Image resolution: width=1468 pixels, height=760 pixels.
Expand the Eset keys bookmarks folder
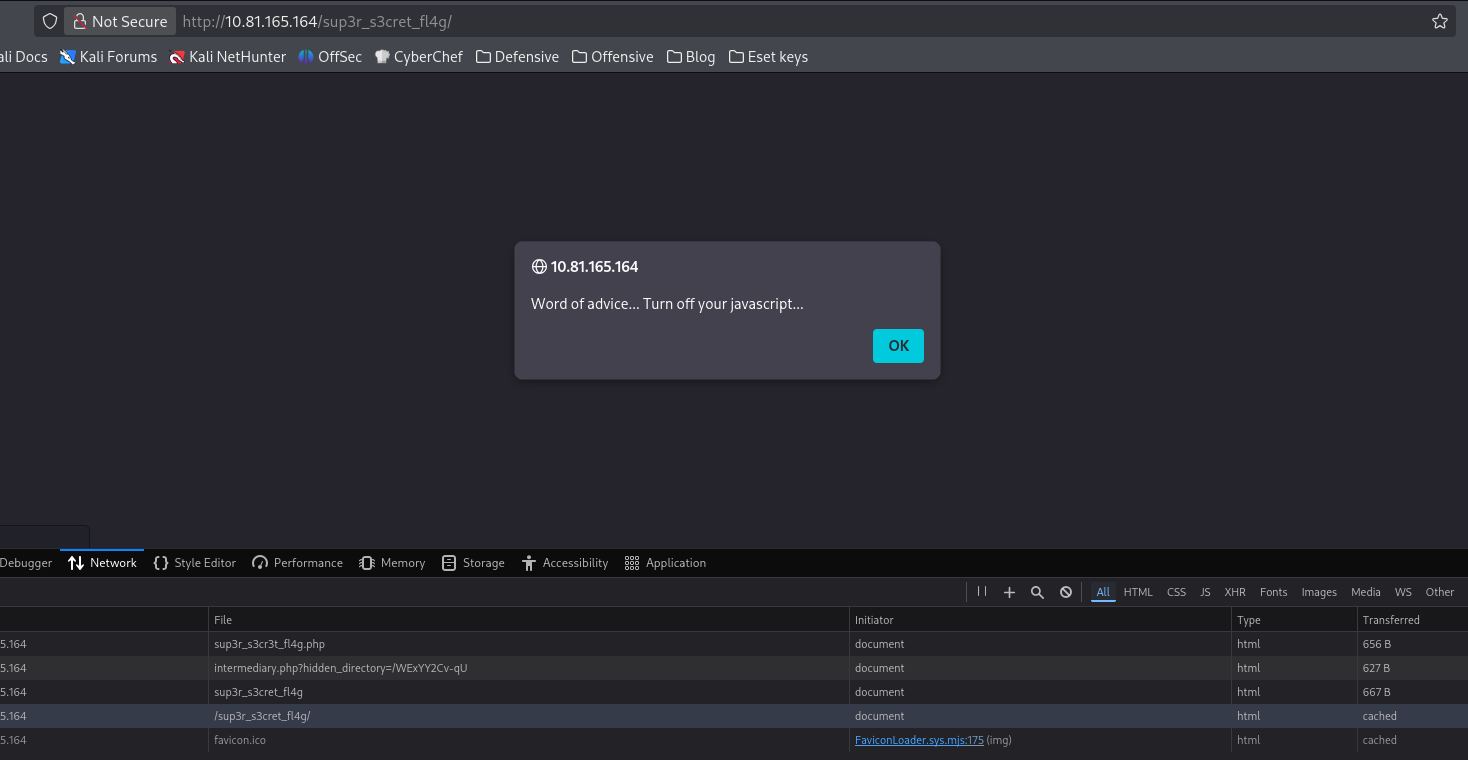click(768, 57)
